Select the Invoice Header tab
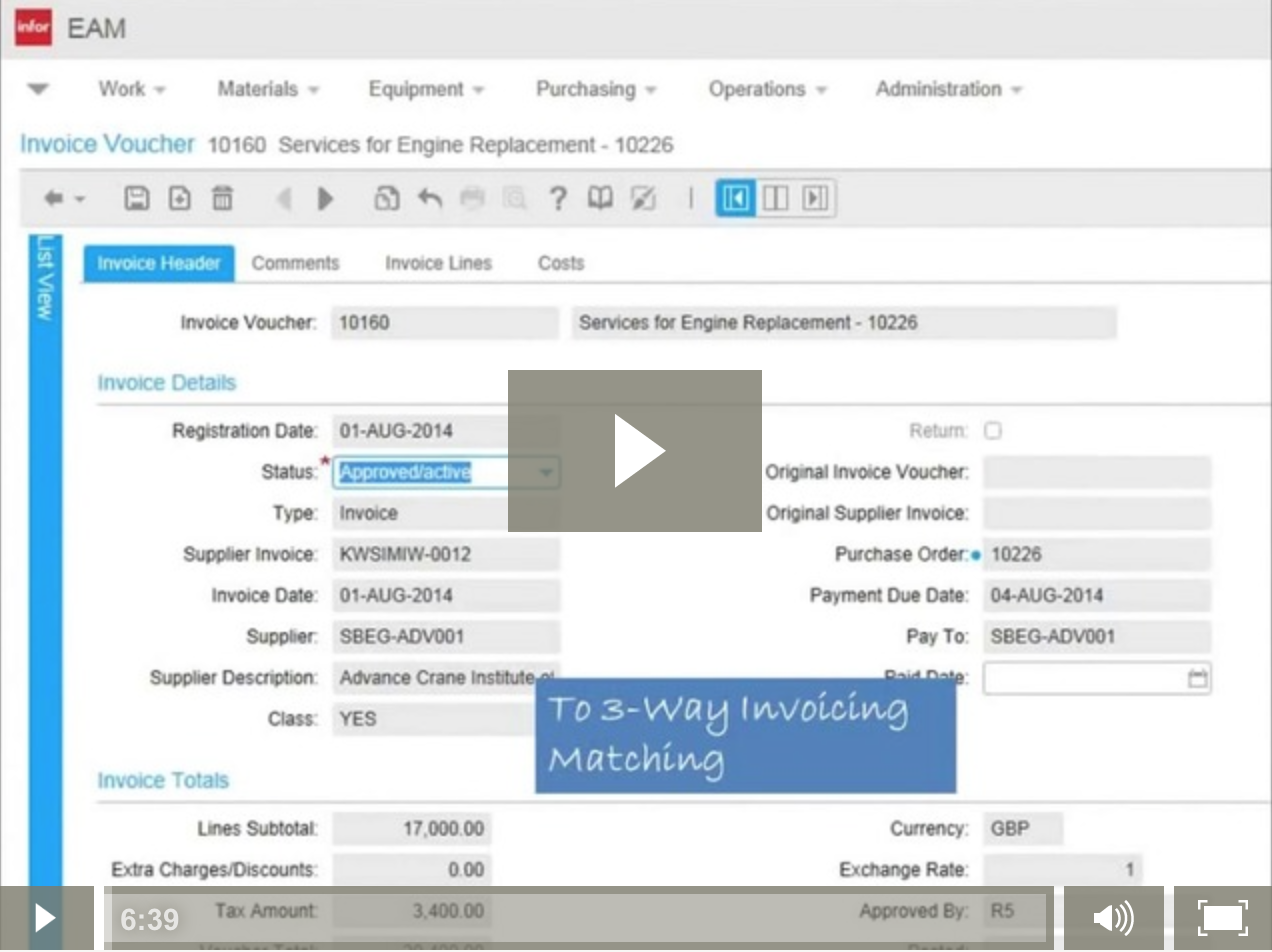 [x=159, y=264]
